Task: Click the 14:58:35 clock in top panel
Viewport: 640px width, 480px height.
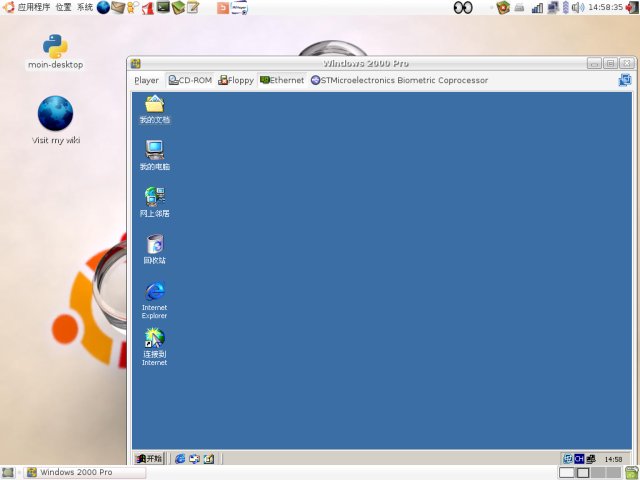Action: pyautogui.click(x=605, y=7)
